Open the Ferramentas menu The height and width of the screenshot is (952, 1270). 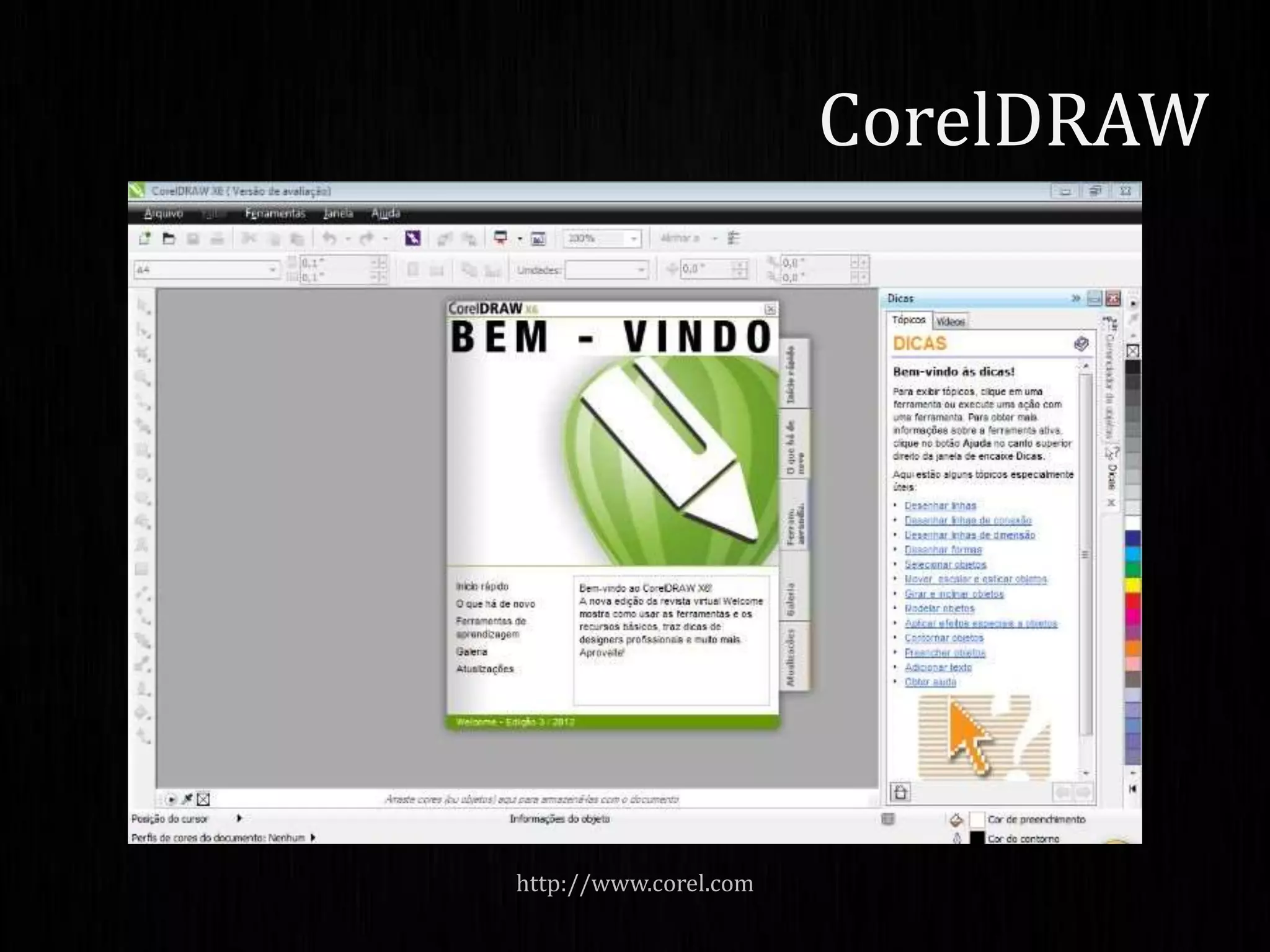pyautogui.click(x=275, y=214)
